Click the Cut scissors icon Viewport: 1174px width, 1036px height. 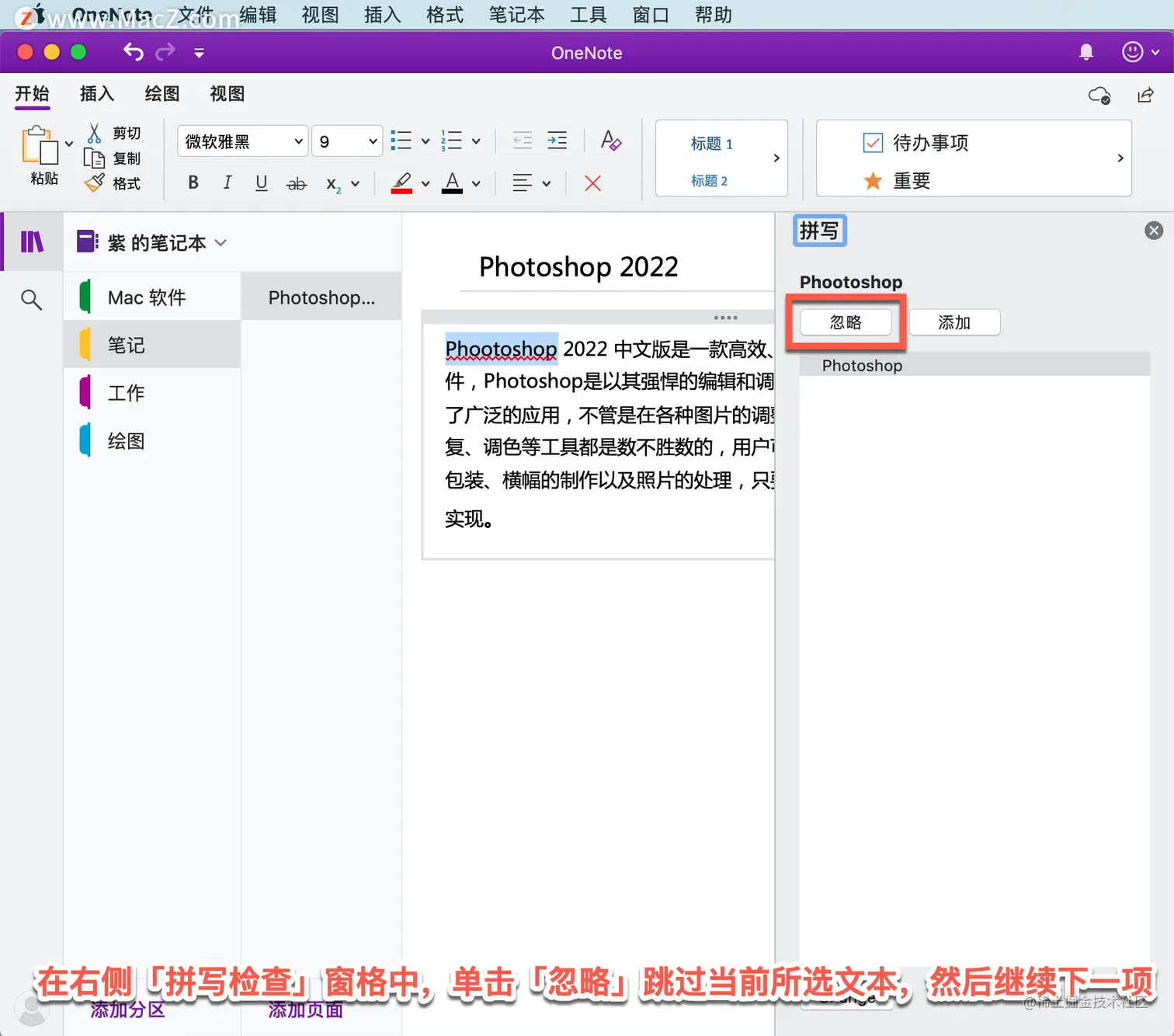pyautogui.click(x=94, y=133)
